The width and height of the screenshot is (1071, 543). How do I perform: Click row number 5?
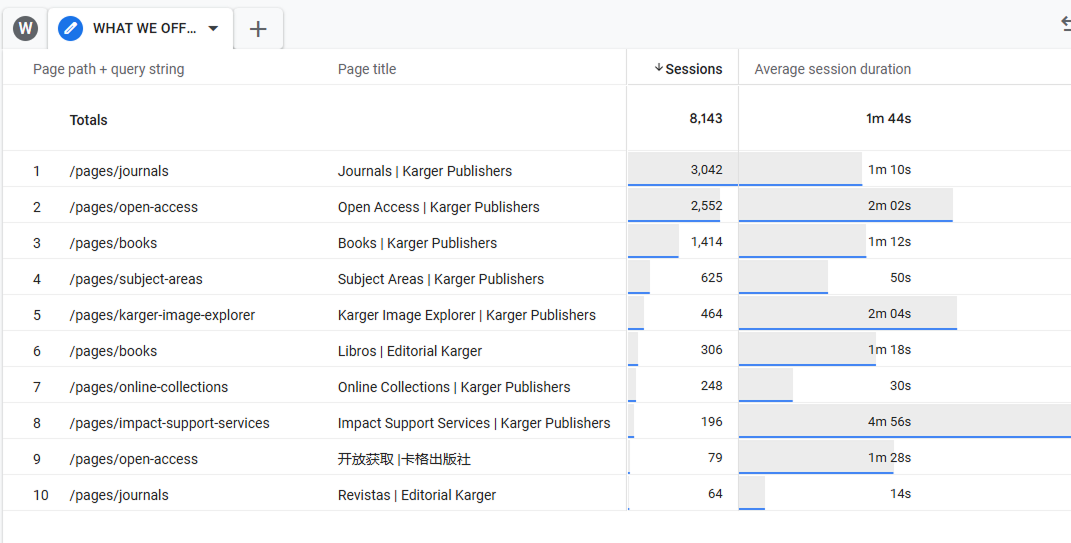point(37,315)
